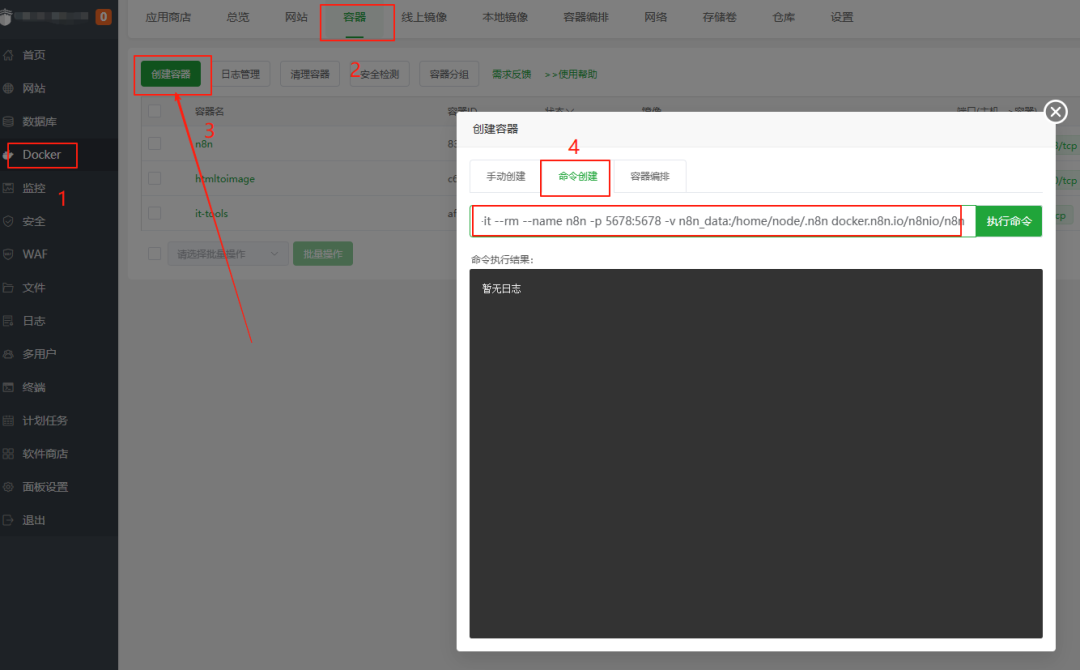The height and width of the screenshot is (670, 1080).
Task: Tick the checkbox for the n8n container
Action: [154, 143]
